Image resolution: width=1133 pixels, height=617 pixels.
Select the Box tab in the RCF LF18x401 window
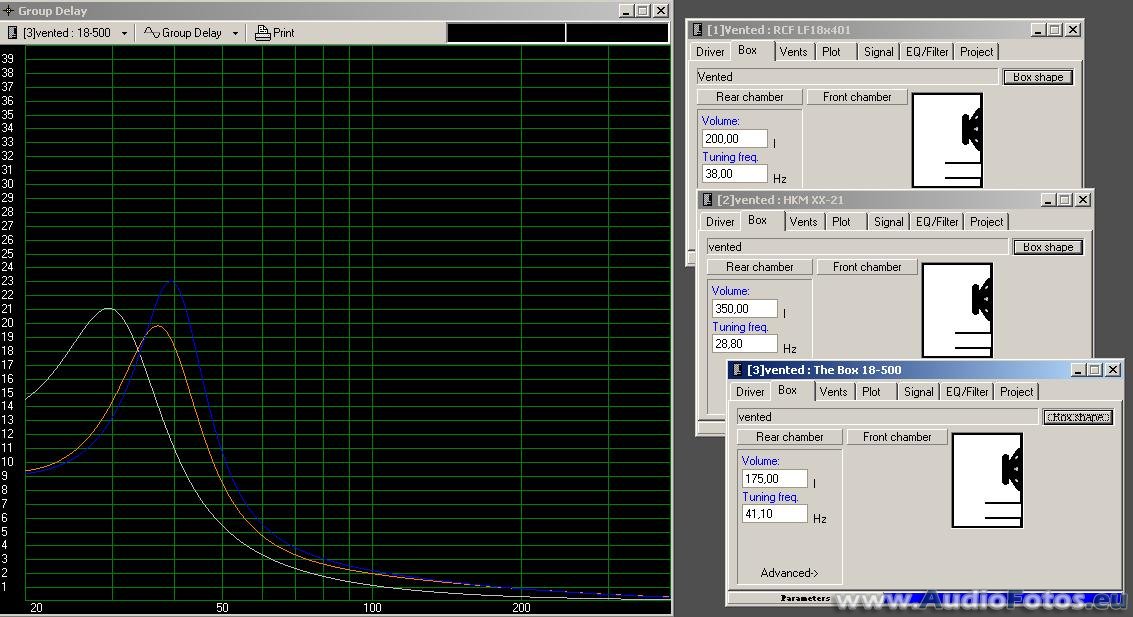tap(748, 51)
